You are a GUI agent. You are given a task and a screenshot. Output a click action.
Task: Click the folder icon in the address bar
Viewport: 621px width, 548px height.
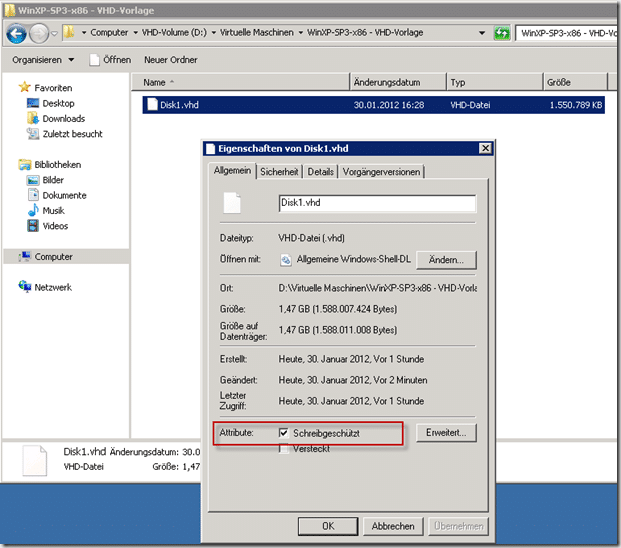(x=69, y=32)
